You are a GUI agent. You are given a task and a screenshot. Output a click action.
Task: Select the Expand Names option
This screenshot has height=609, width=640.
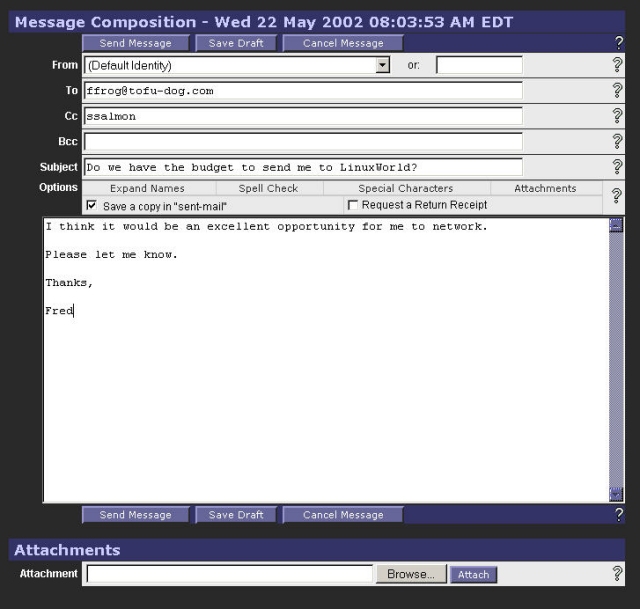coord(147,188)
